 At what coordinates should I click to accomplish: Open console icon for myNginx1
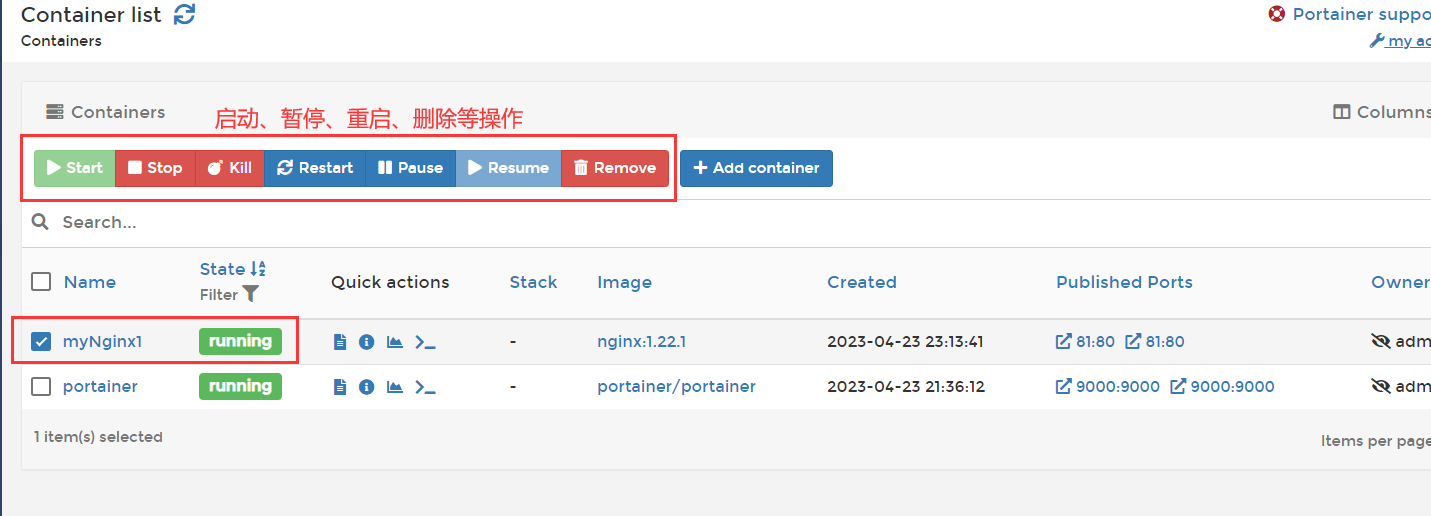click(x=425, y=342)
